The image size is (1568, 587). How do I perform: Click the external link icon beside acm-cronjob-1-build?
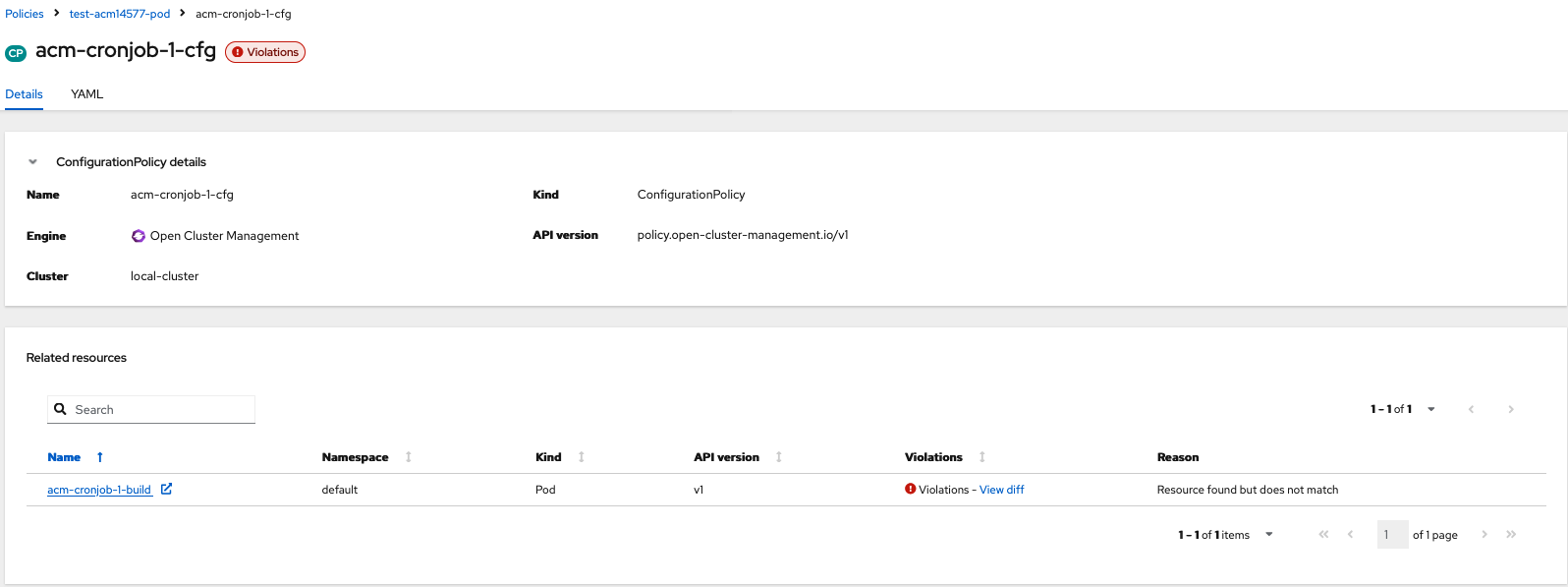(x=167, y=489)
